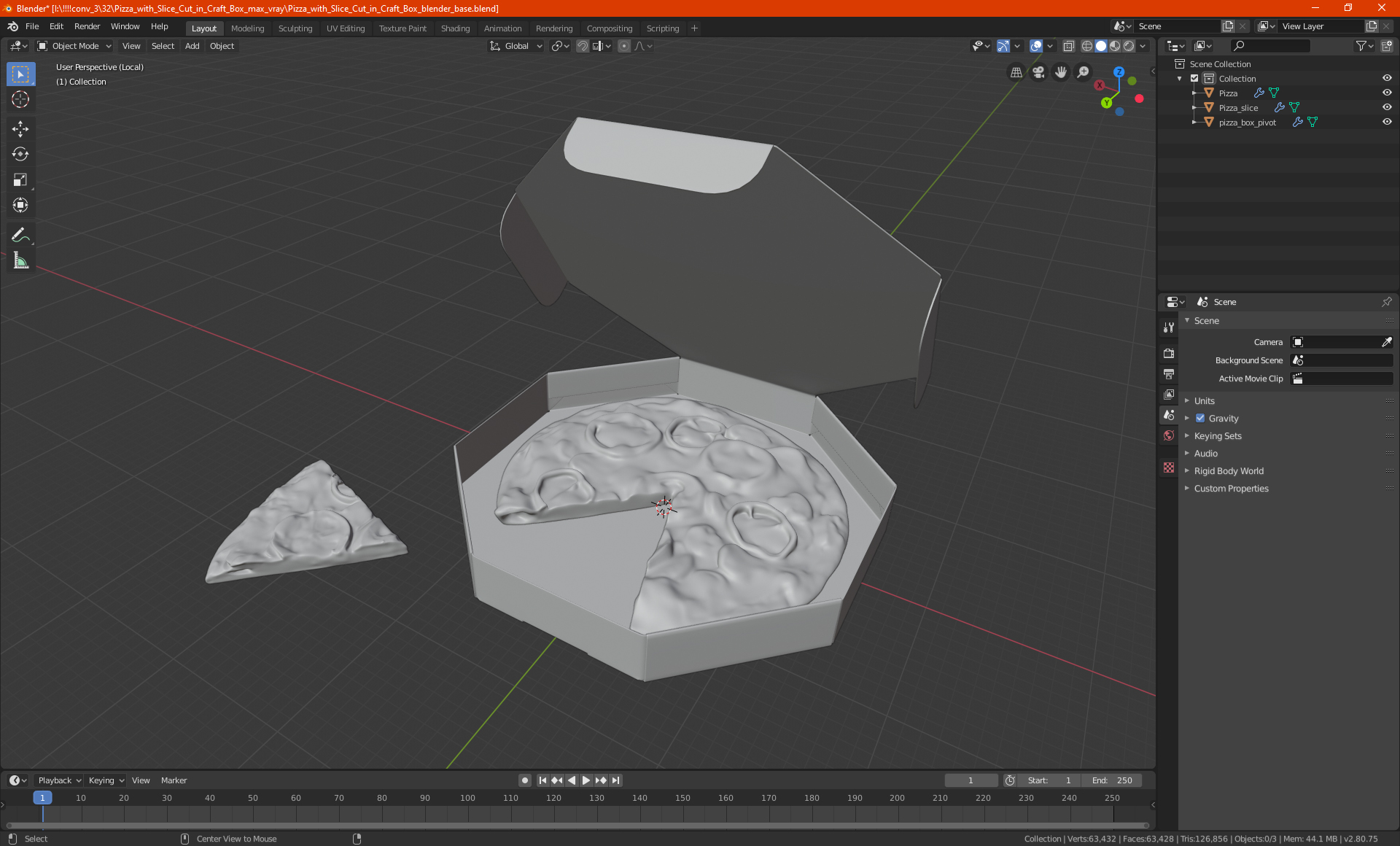This screenshot has height=846, width=1400.
Task: Click the End frame field
Action: [x=1112, y=780]
